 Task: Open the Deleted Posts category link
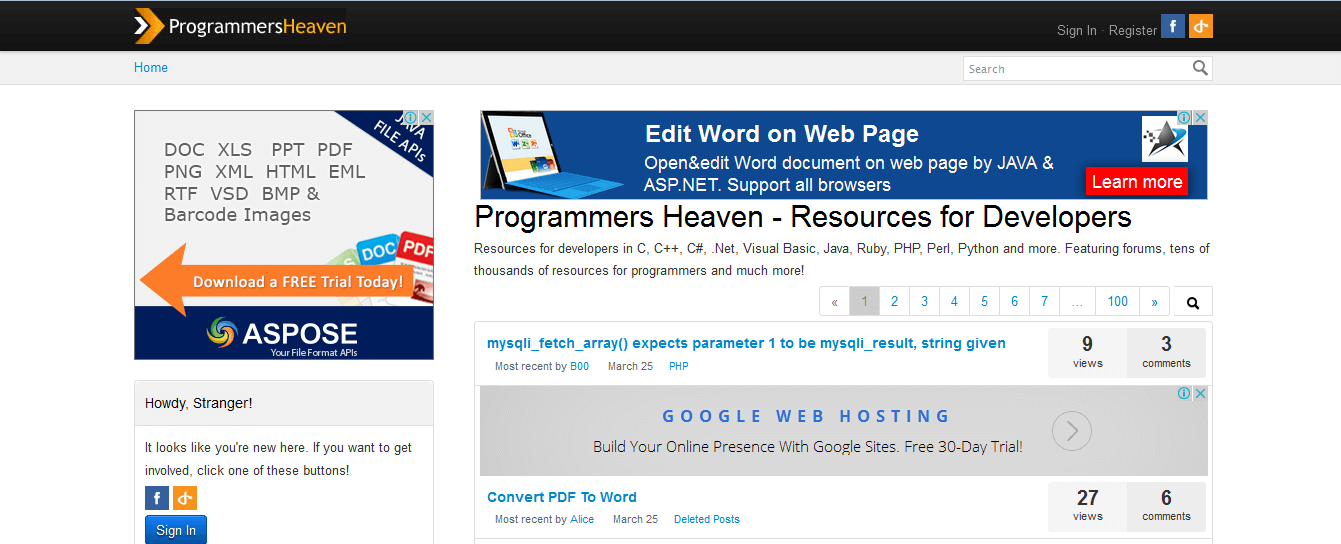[707, 519]
